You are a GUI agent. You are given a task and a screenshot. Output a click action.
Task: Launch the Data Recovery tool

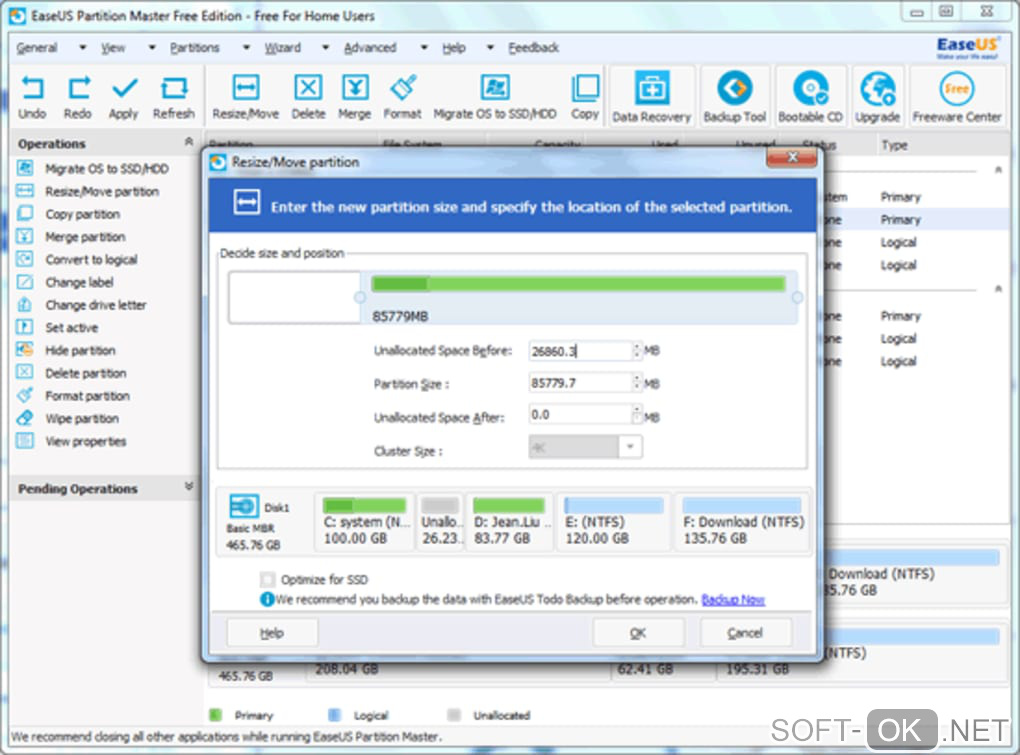click(x=651, y=97)
